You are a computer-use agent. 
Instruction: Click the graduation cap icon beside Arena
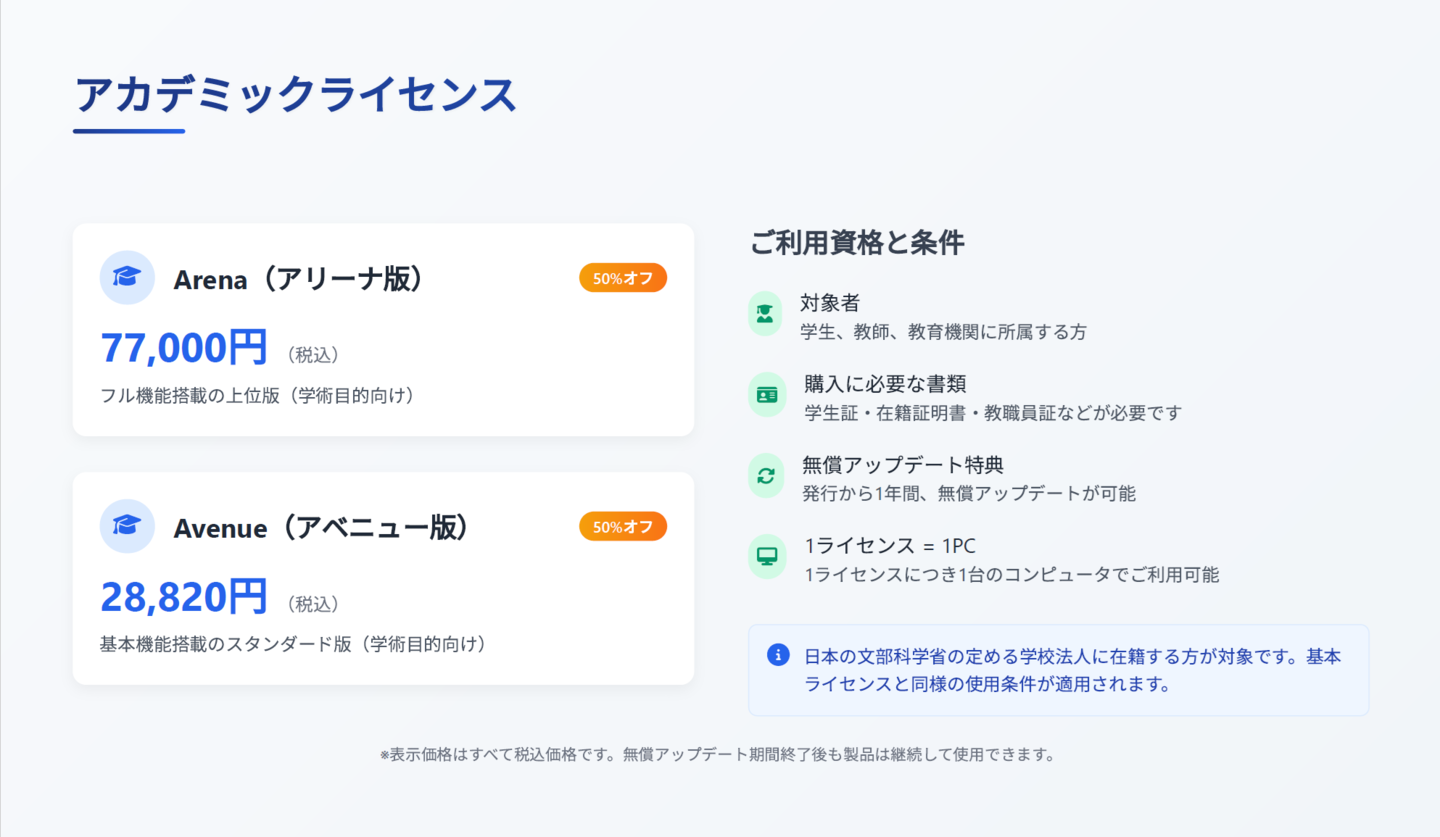pos(127,277)
